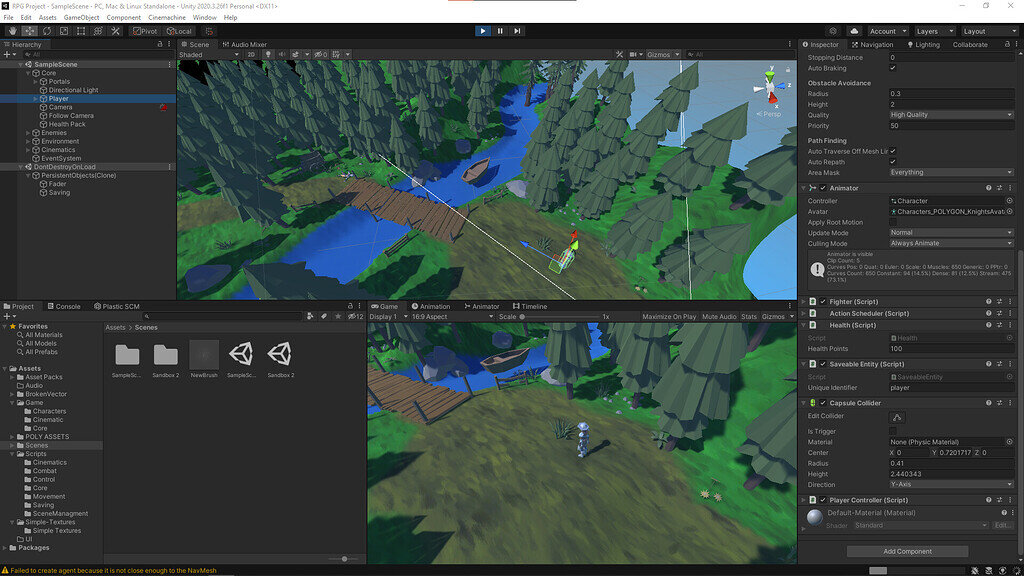Open the Sandbox 2 scene asset
The height and width of the screenshot is (576, 1024).
tap(280, 359)
